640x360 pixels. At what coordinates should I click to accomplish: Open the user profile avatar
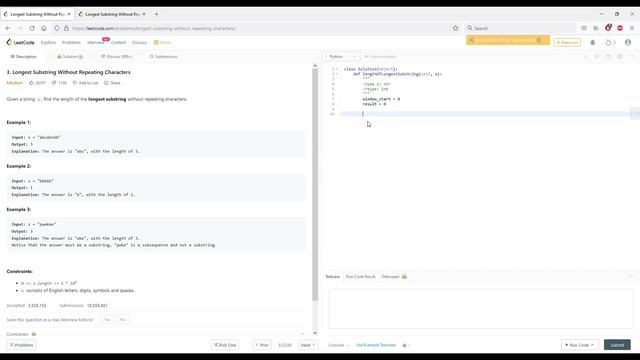coord(628,42)
